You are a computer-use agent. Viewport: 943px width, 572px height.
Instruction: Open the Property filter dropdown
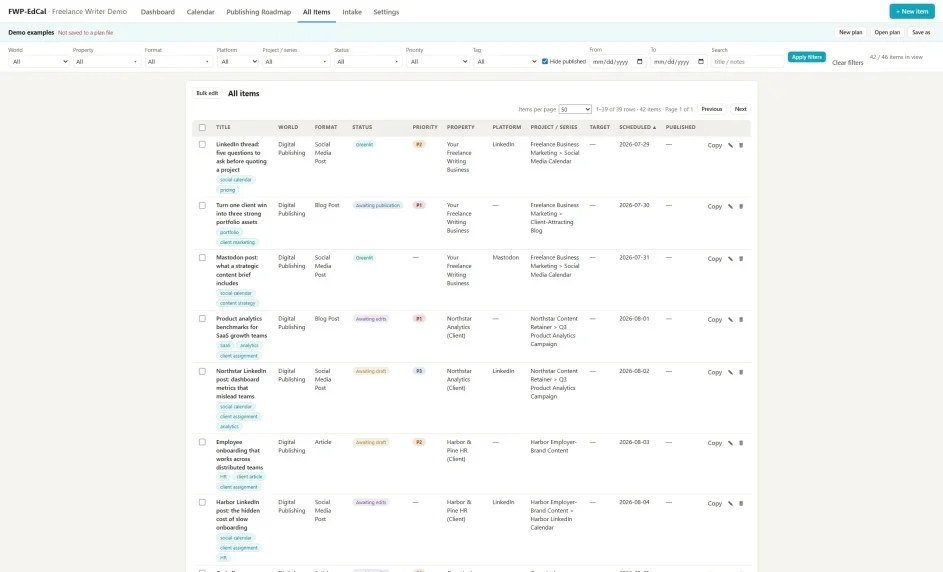pyautogui.click(x=106, y=61)
